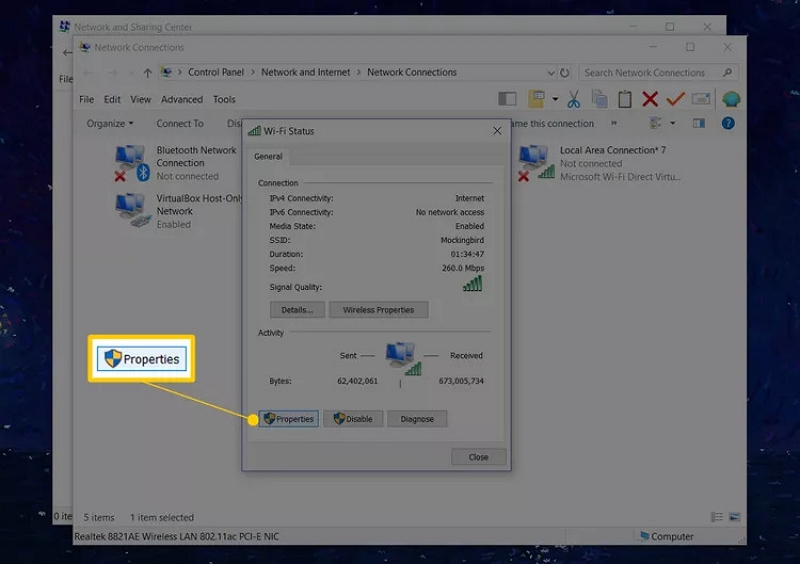The height and width of the screenshot is (564, 800).
Task: Click the scissors Cut icon
Action: (x=574, y=99)
